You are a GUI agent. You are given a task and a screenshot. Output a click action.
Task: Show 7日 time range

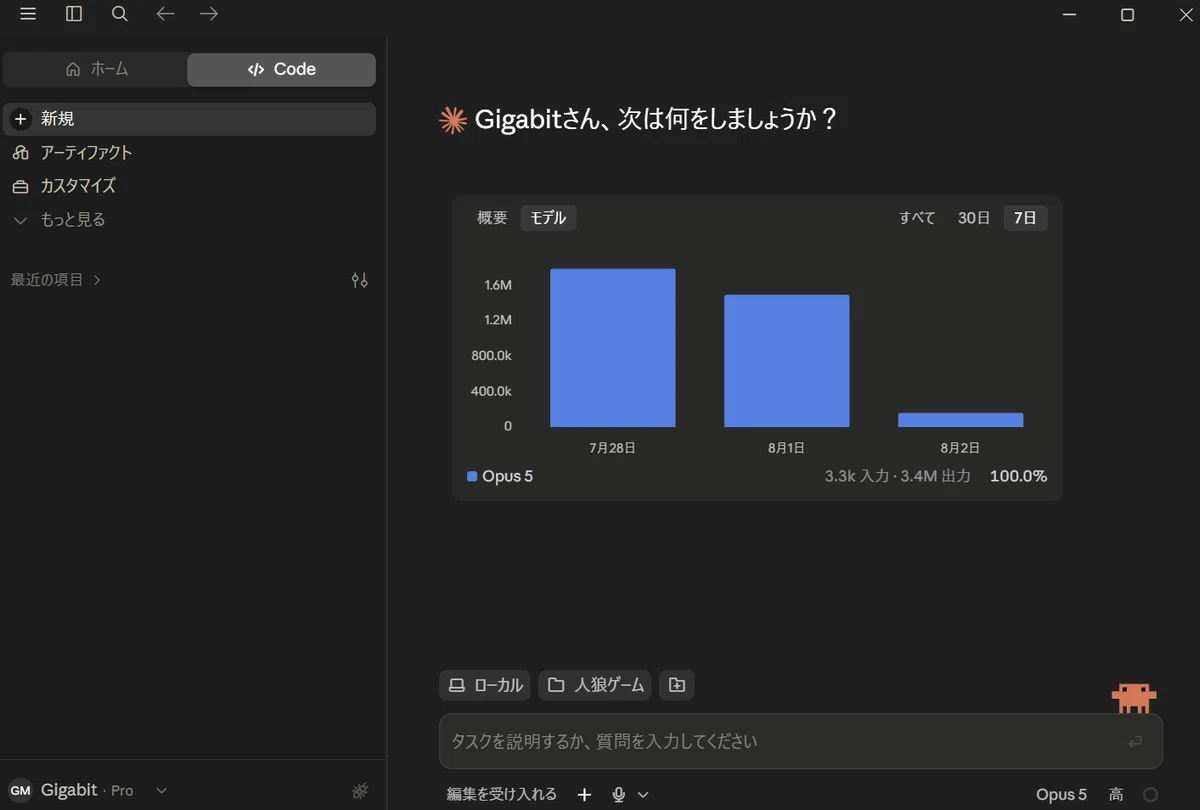1025,218
